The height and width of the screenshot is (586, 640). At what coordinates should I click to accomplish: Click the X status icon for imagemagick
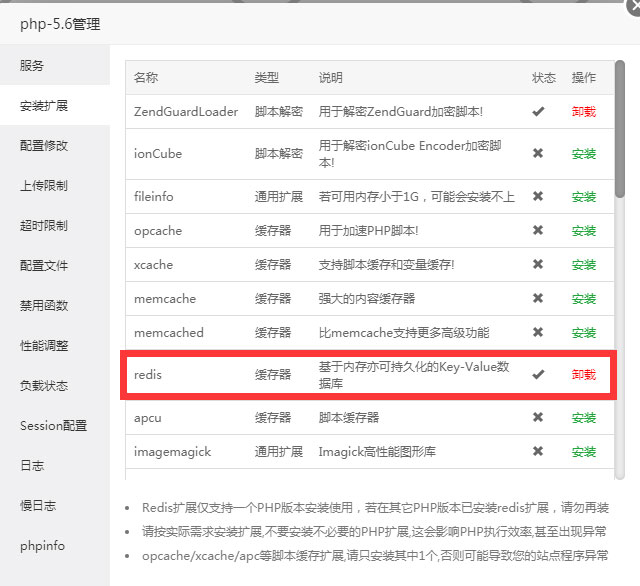pyautogui.click(x=538, y=452)
